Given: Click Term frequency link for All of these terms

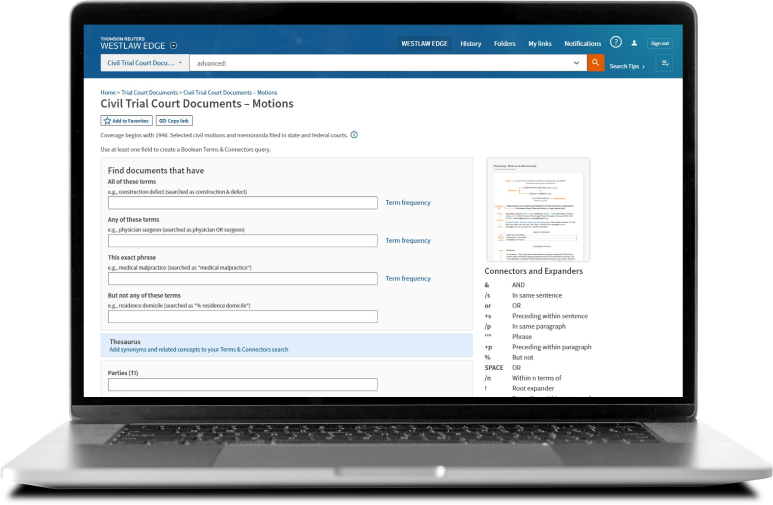Looking at the screenshot, I should click(x=408, y=203).
